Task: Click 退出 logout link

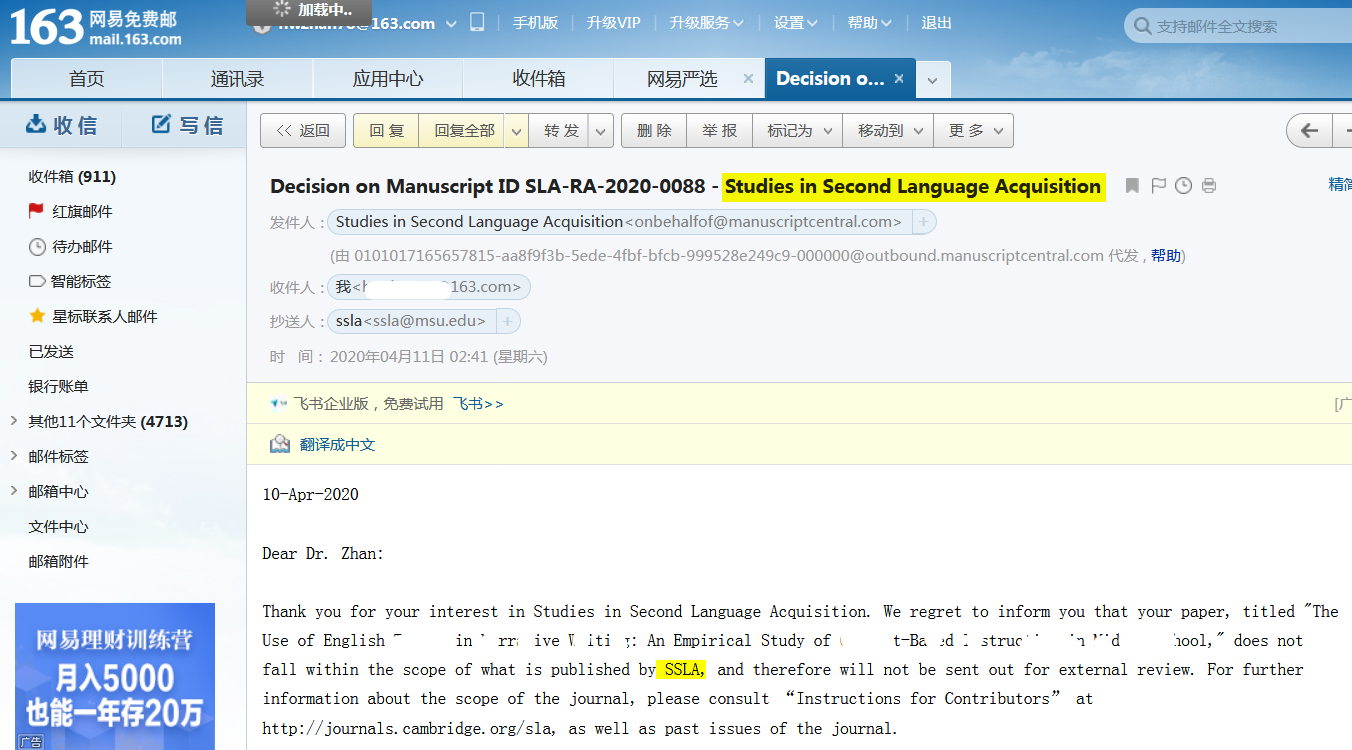Action: [936, 23]
